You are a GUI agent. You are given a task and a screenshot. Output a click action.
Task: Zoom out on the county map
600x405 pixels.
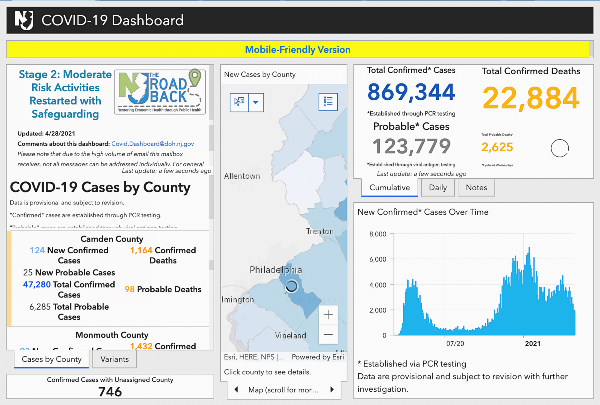pos(328,335)
